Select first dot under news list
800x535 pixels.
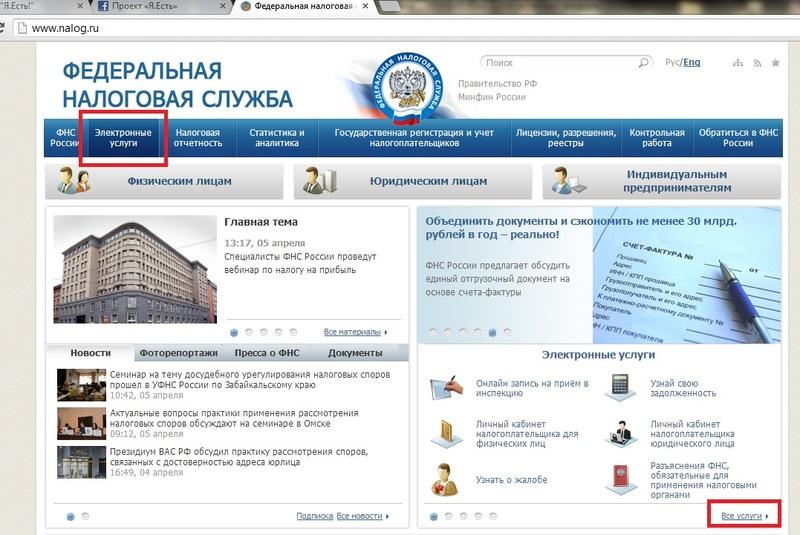tap(70, 516)
